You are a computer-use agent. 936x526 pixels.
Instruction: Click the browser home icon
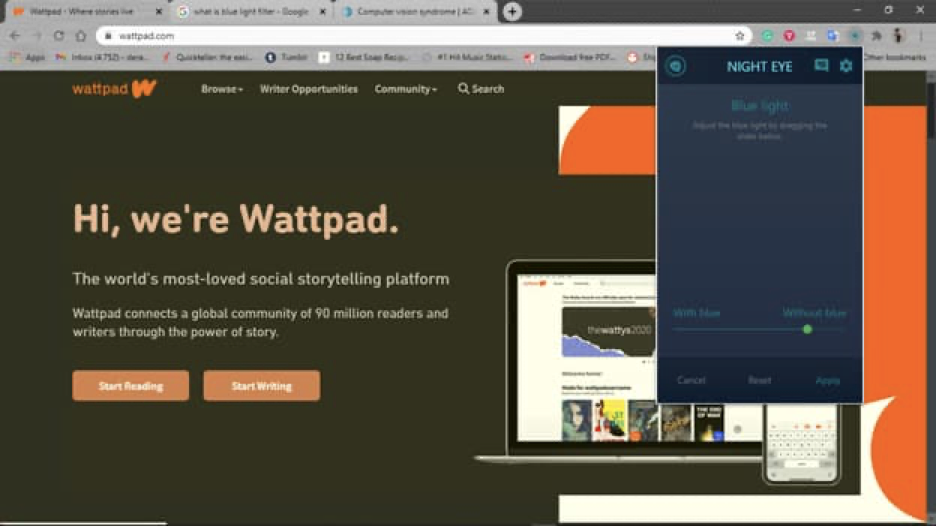point(81,36)
